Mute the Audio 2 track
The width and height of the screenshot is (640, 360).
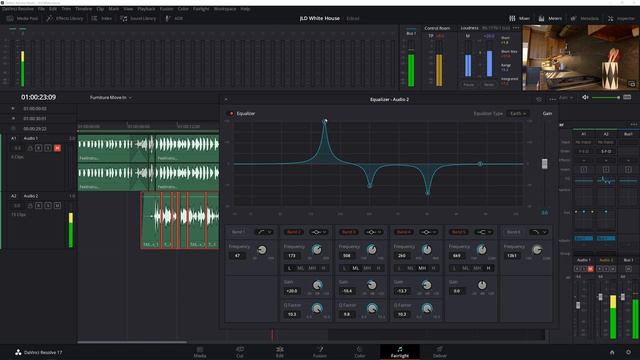(x=57, y=205)
